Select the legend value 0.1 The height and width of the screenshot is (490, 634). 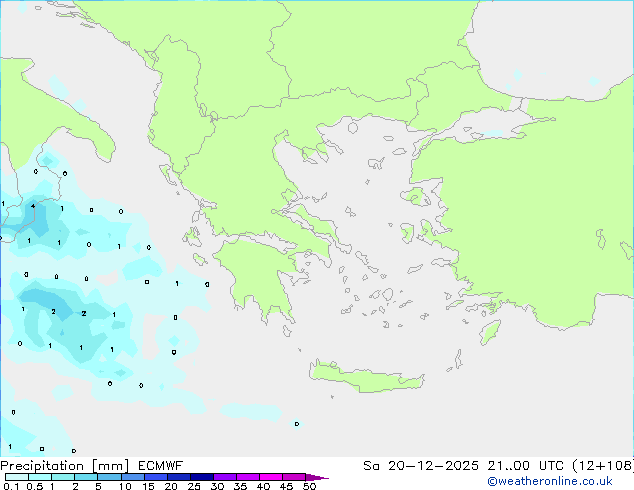[11, 486]
